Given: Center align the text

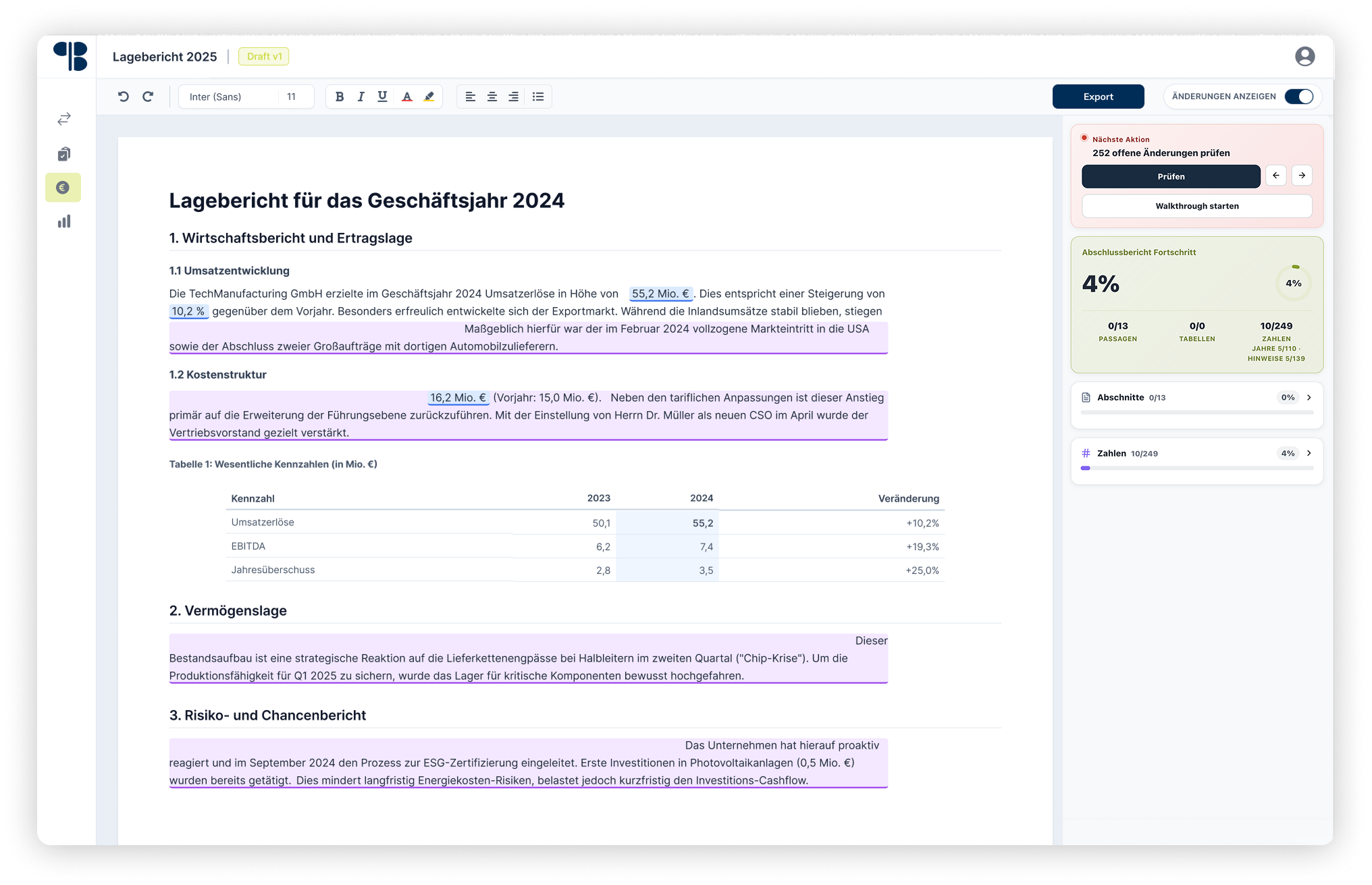Looking at the screenshot, I should click(492, 97).
